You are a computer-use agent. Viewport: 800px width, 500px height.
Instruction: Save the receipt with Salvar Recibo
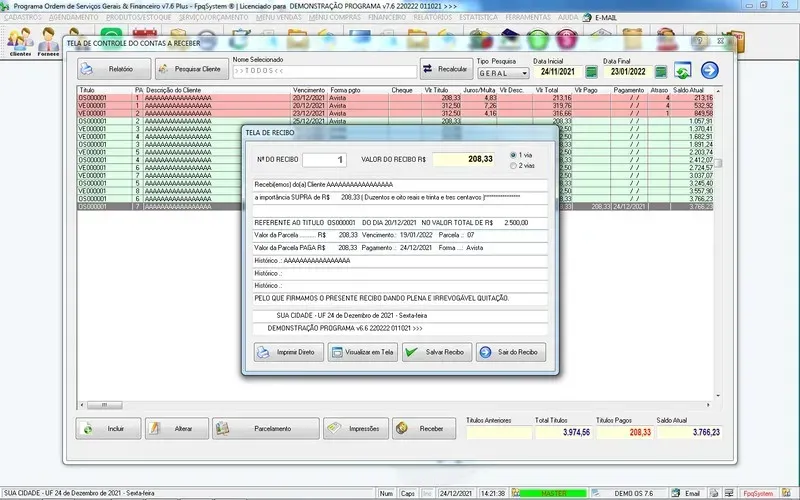coord(435,352)
